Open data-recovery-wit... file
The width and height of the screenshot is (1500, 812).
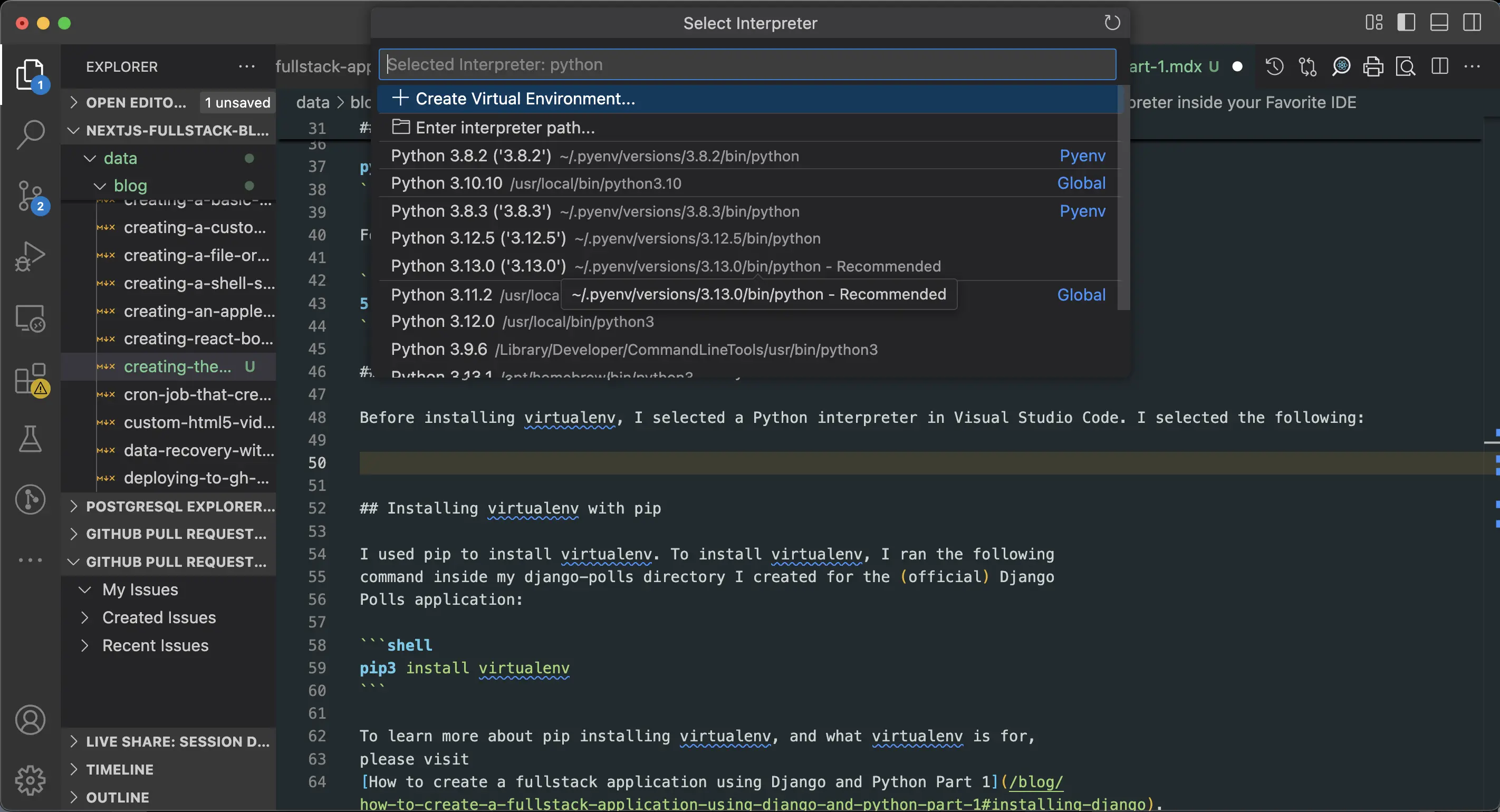[x=168, y=450]
